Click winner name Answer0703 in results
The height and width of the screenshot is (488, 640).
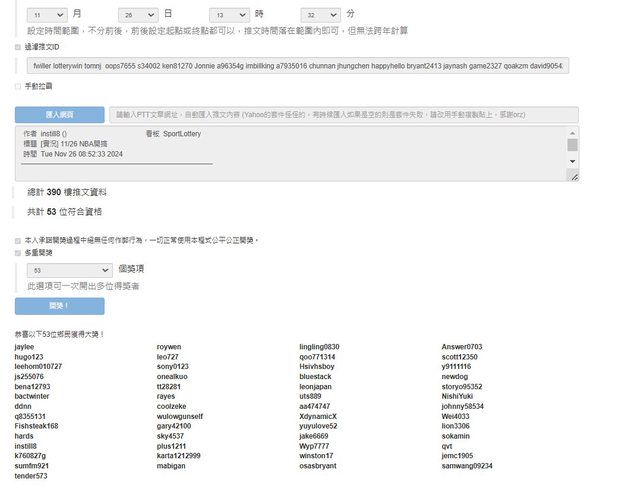tap(462, 347)
